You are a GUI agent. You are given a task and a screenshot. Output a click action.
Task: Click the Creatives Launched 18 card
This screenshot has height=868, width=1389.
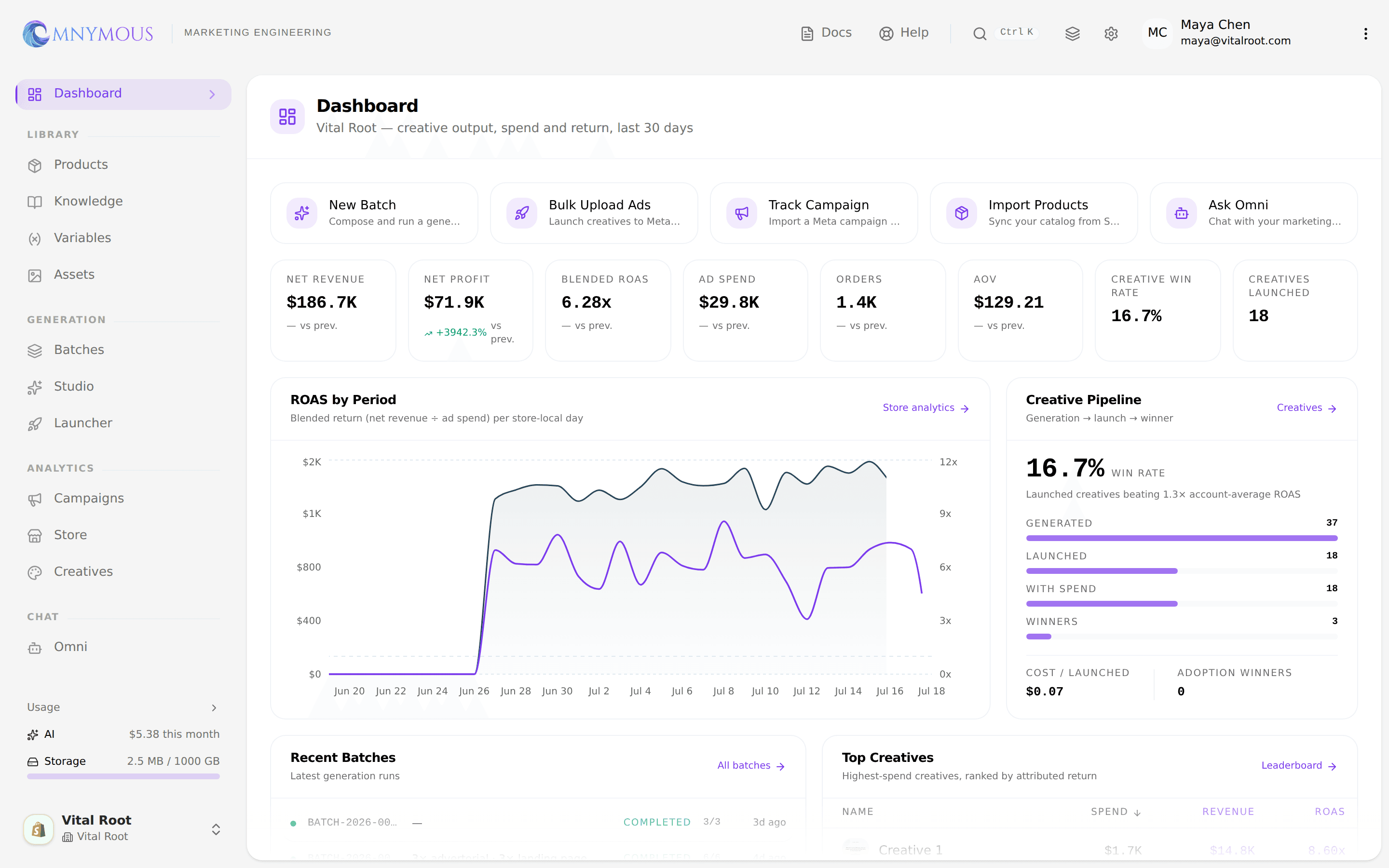[1295, 311]
